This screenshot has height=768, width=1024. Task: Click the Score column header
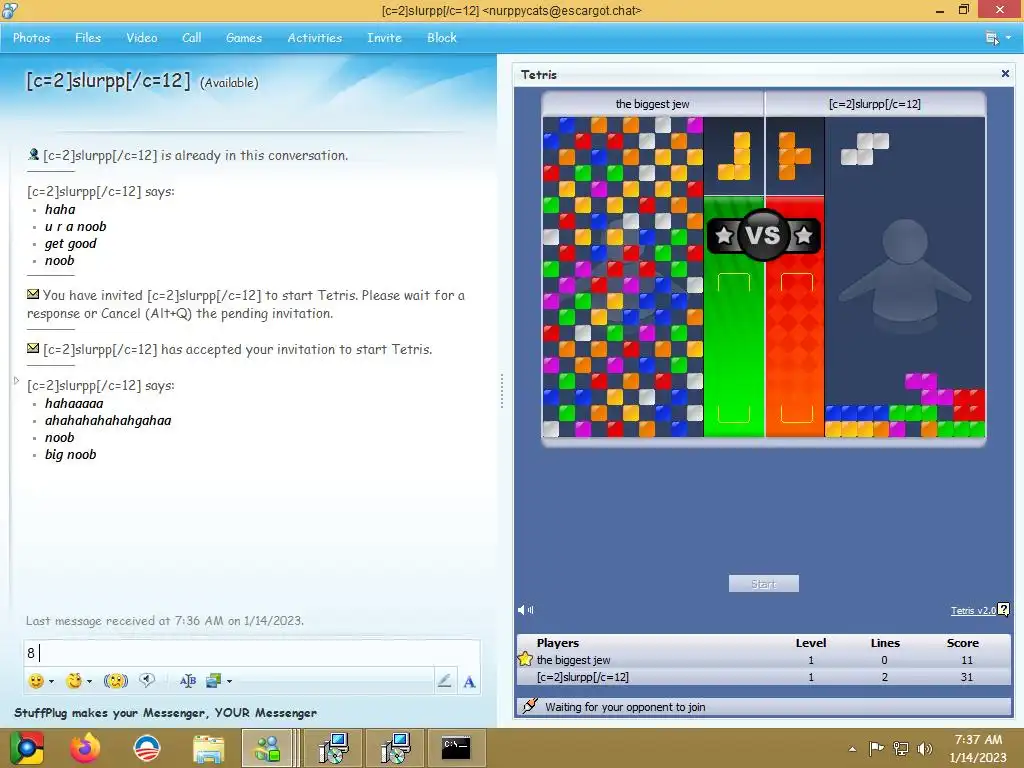coord(963,643)
